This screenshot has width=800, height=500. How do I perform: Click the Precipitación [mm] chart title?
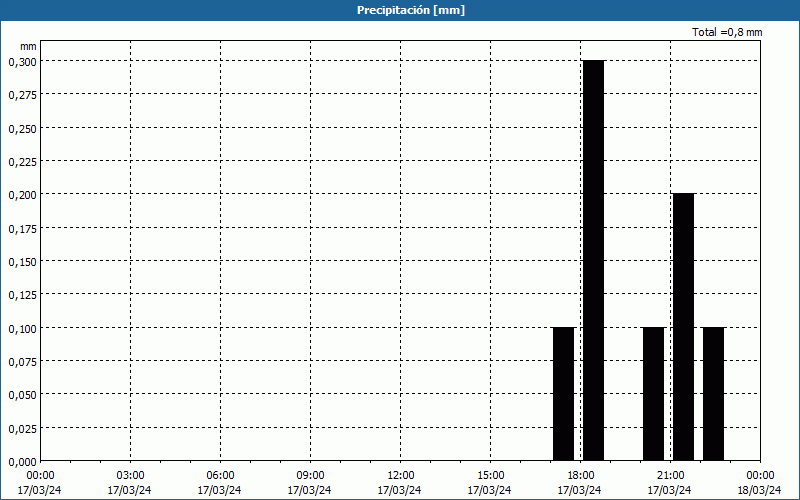[x=410, y=10]
